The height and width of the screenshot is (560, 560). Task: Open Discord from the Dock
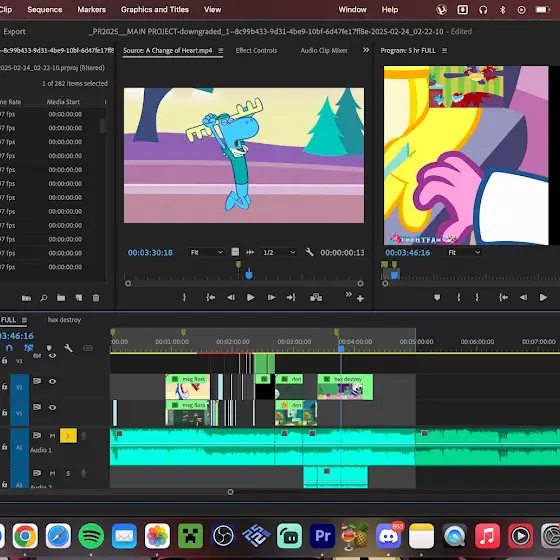388,536
